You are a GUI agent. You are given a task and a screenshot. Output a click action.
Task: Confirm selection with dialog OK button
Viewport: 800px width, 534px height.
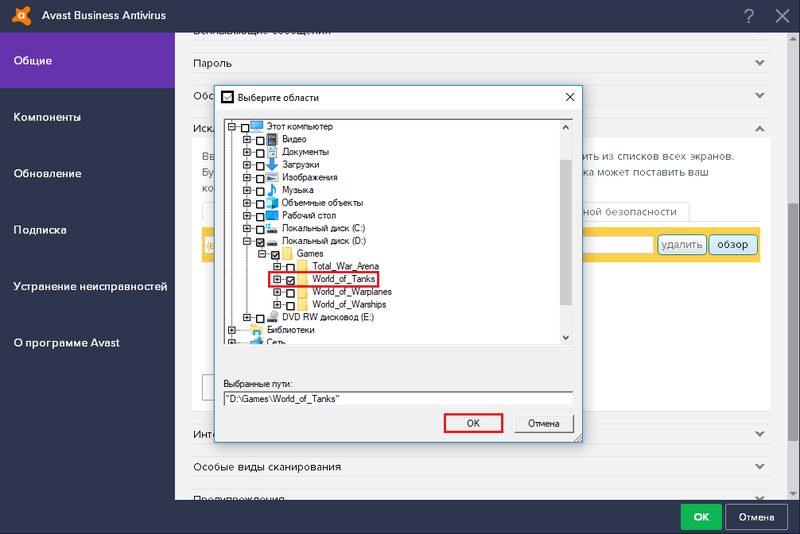tap(473, 423)
